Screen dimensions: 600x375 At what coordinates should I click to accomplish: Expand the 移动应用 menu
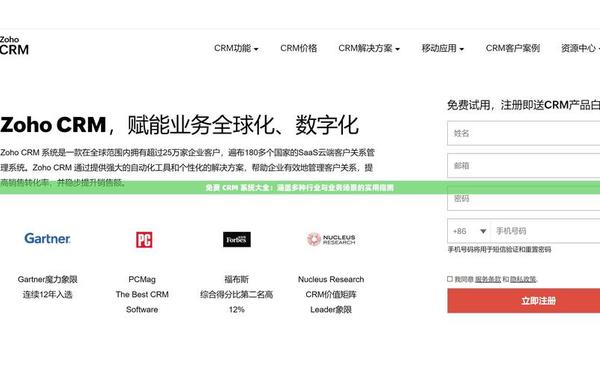pyautogui.click(x=443, y=48)
